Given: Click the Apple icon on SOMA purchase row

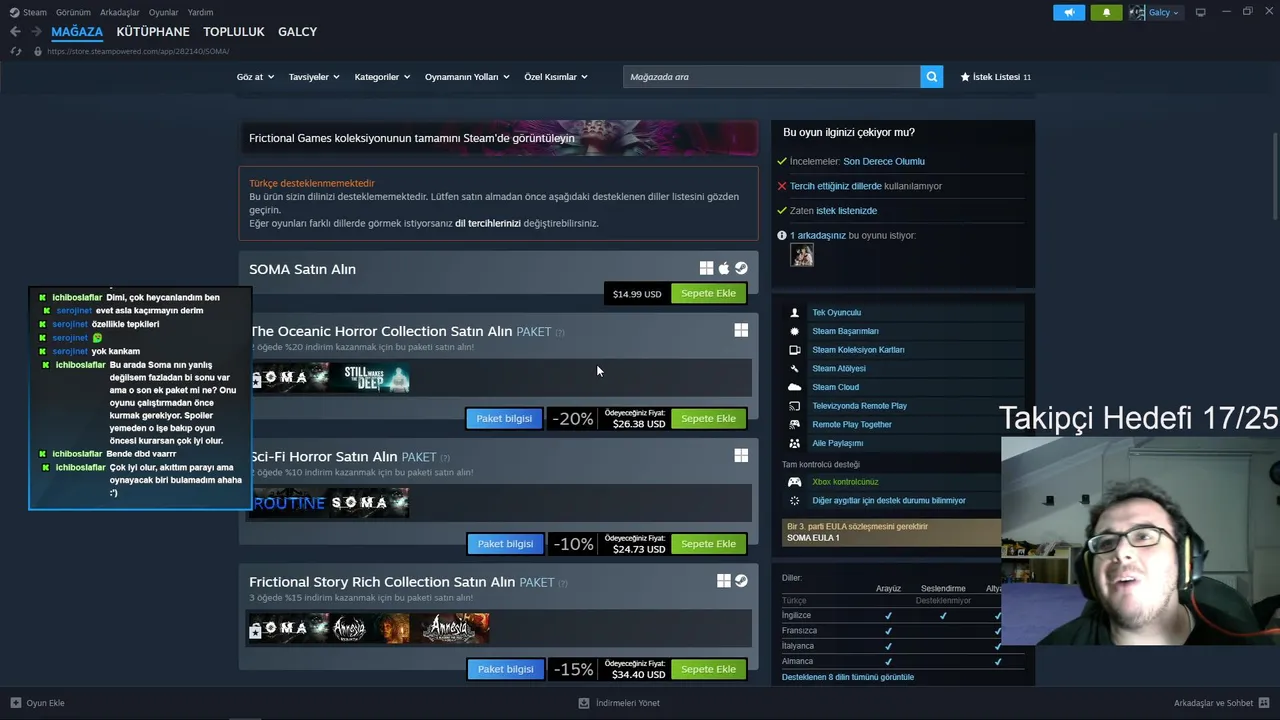Looking at the screenshot, I should 724,268.
